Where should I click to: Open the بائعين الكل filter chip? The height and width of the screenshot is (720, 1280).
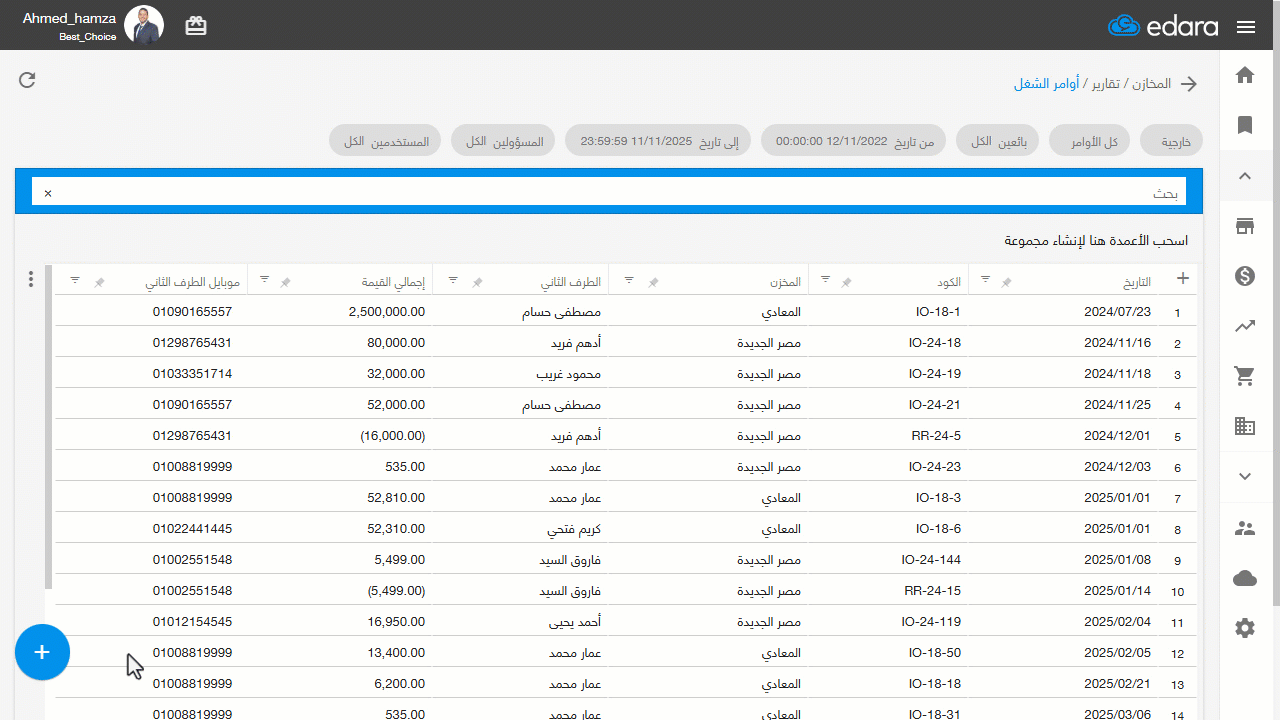pos(998,142)
